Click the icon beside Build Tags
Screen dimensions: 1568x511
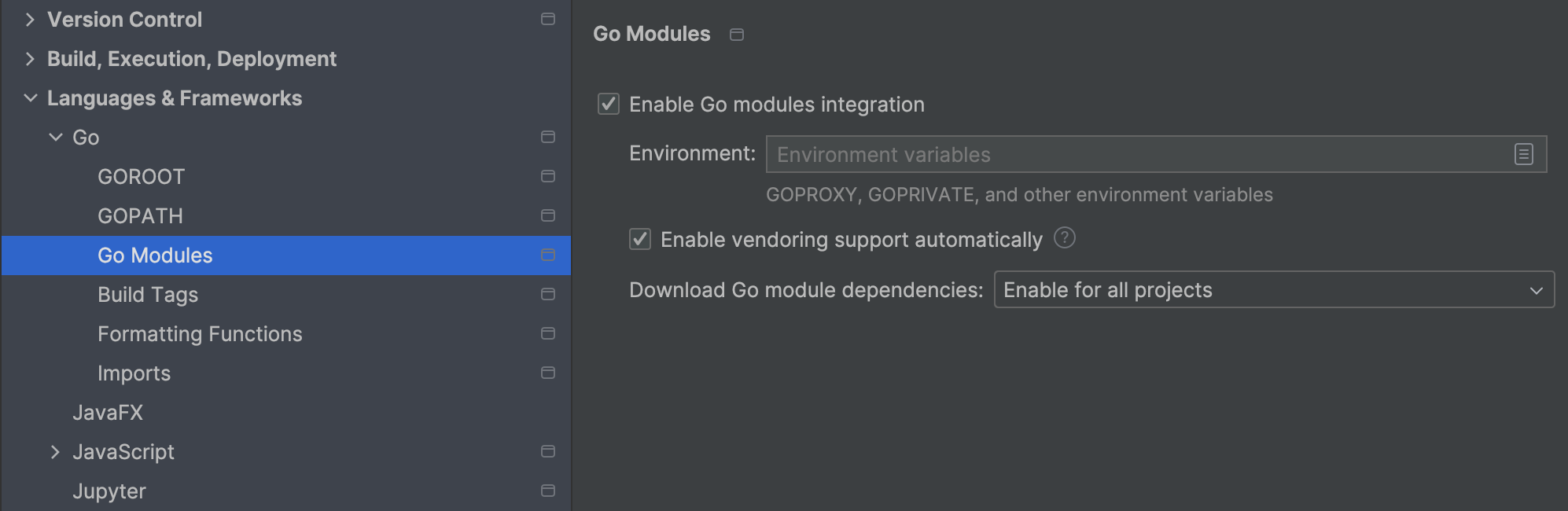(x=548, y=294)
